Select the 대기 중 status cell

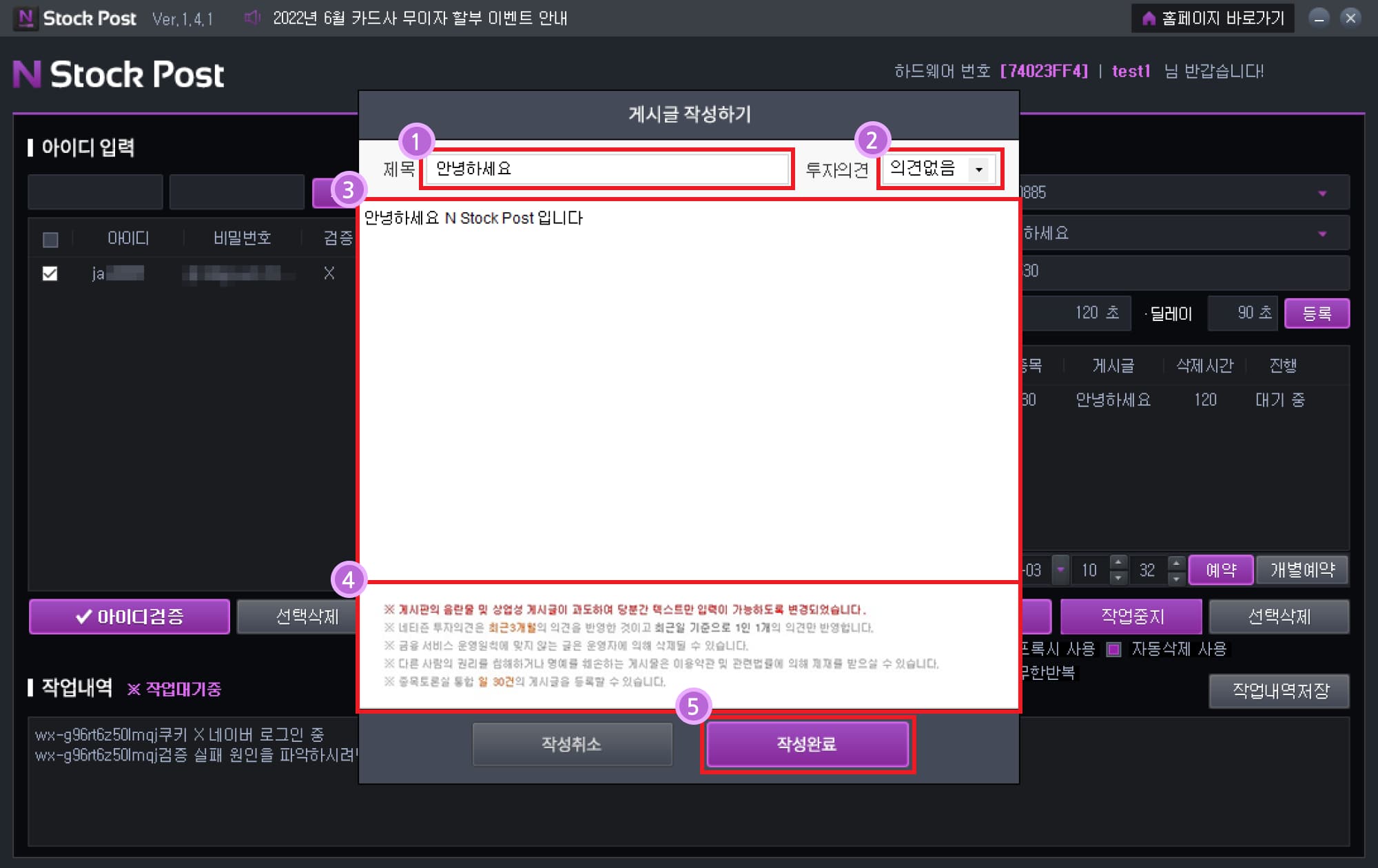(1280, 400)
